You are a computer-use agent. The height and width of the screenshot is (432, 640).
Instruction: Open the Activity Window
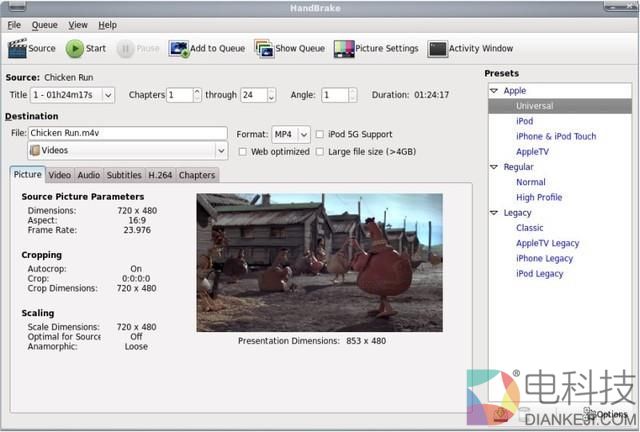[x=437, y=48]
